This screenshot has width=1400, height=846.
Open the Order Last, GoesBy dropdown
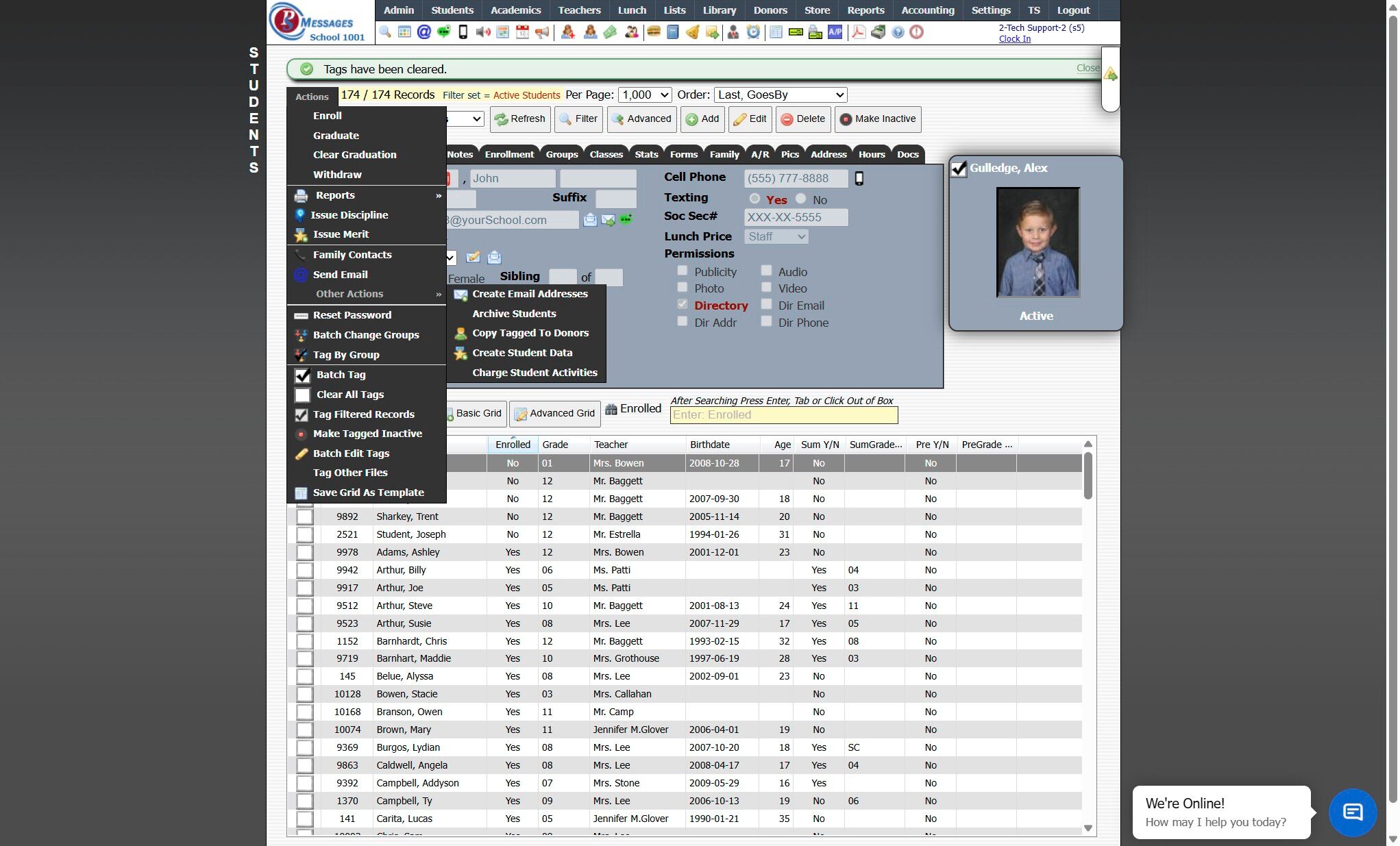click(x=780, y=95)
